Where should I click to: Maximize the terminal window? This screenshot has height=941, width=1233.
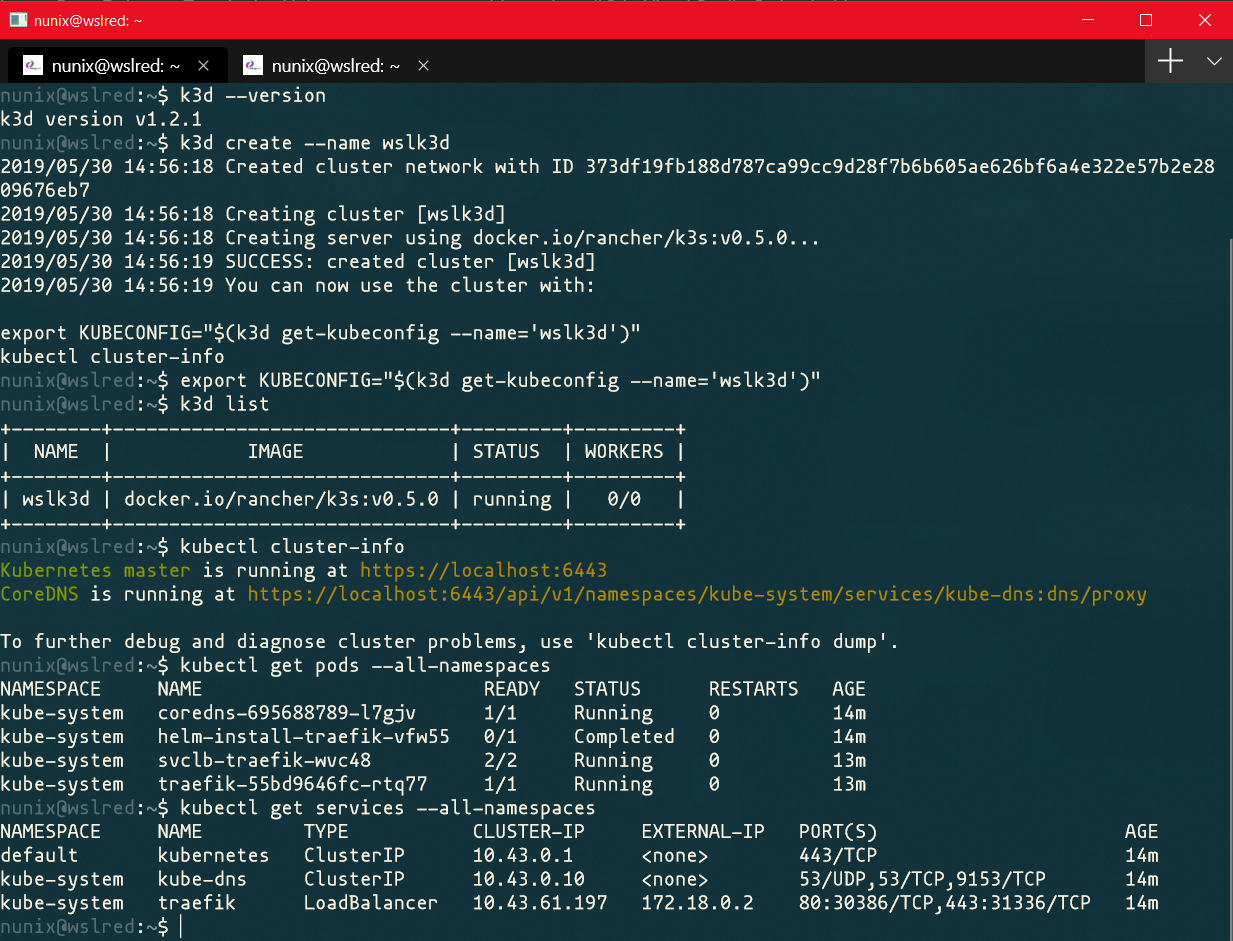coord(1146,20)
